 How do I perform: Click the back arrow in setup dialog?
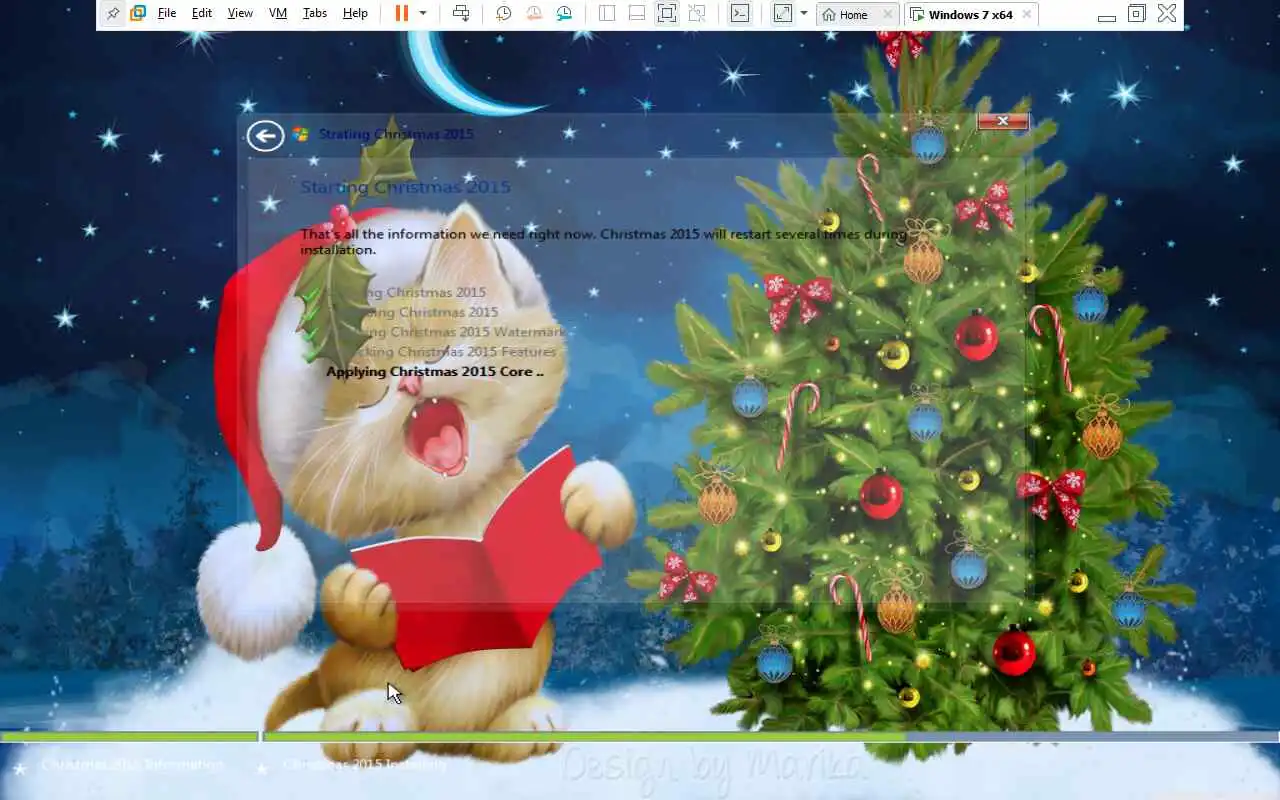click(265, 135)
